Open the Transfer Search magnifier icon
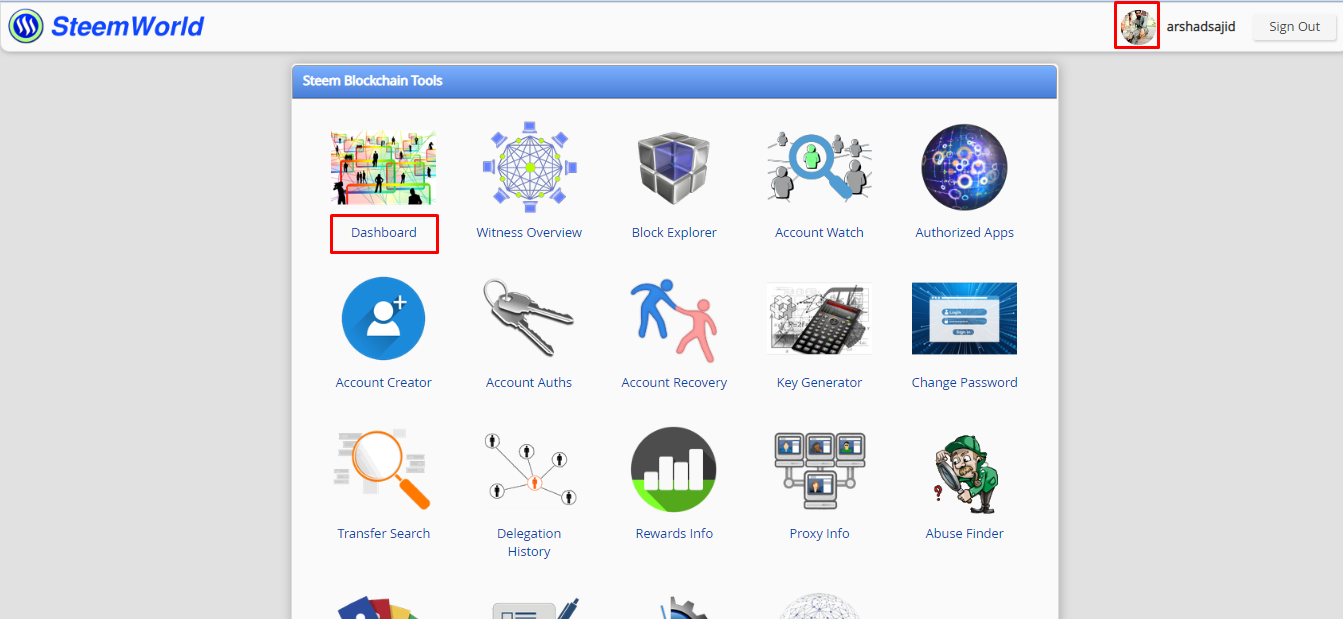Screen dimensions: 1343x619 383,469
